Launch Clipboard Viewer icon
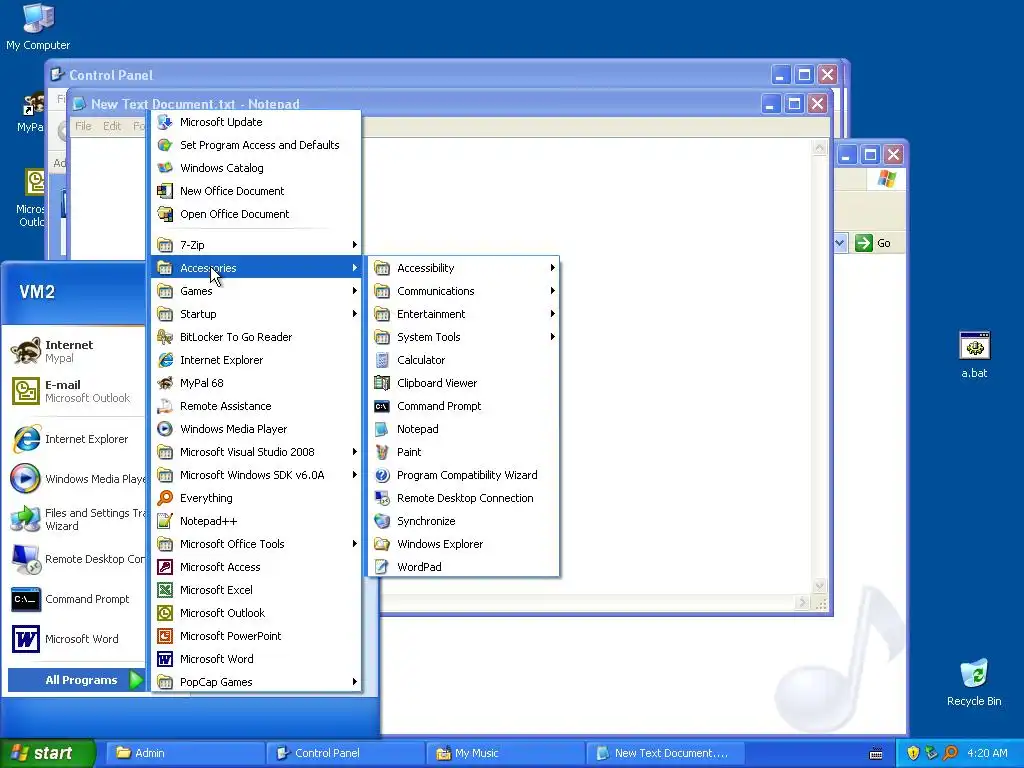Screen dimensions: 1024x768 pyautogui.click(x=382, y=383)
